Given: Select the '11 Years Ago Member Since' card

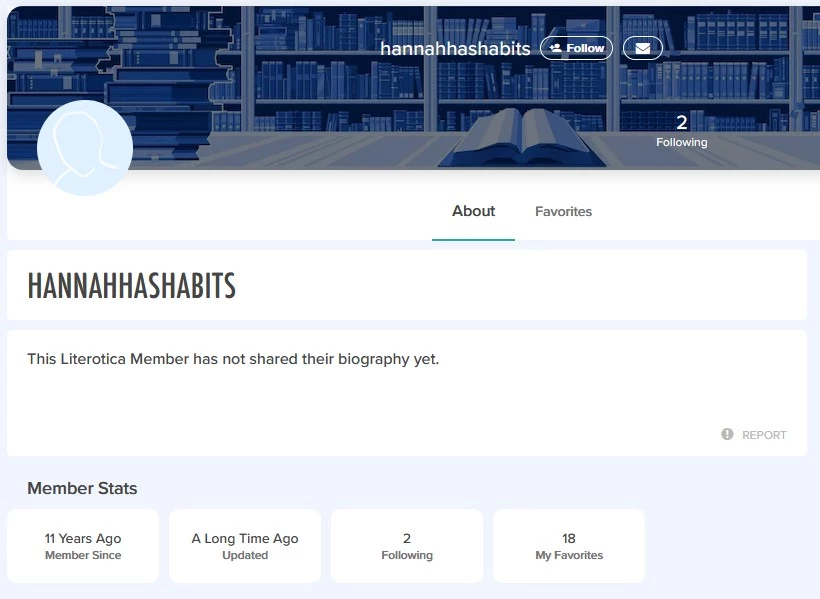Looking at the screenshot, I should point(83,546).
